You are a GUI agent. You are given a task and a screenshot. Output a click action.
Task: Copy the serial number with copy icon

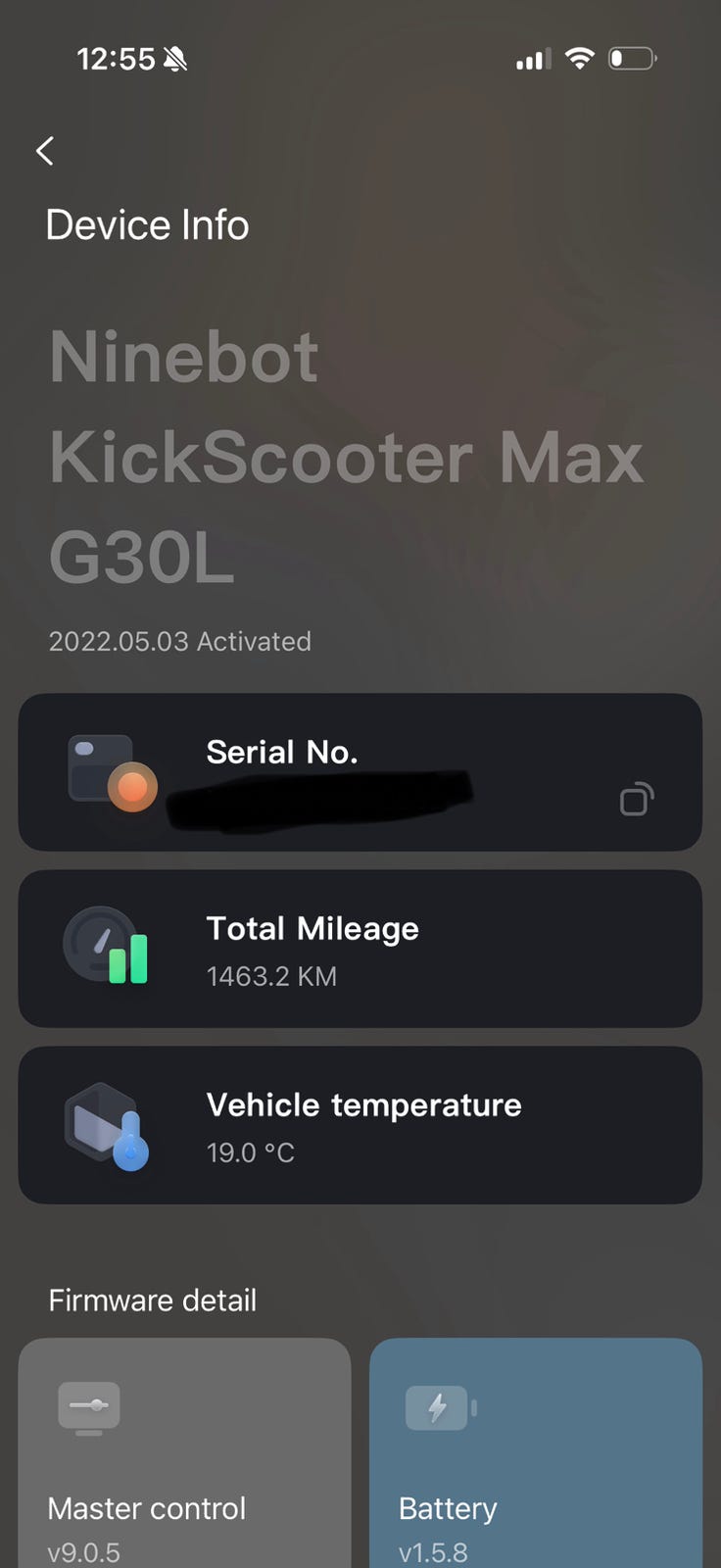pos(637,798)
